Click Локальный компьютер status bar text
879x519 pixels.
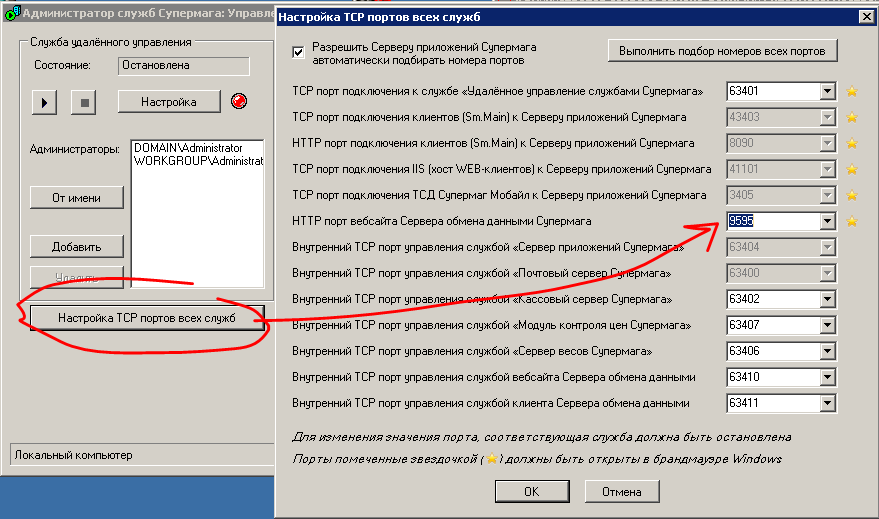pos(73,455)
